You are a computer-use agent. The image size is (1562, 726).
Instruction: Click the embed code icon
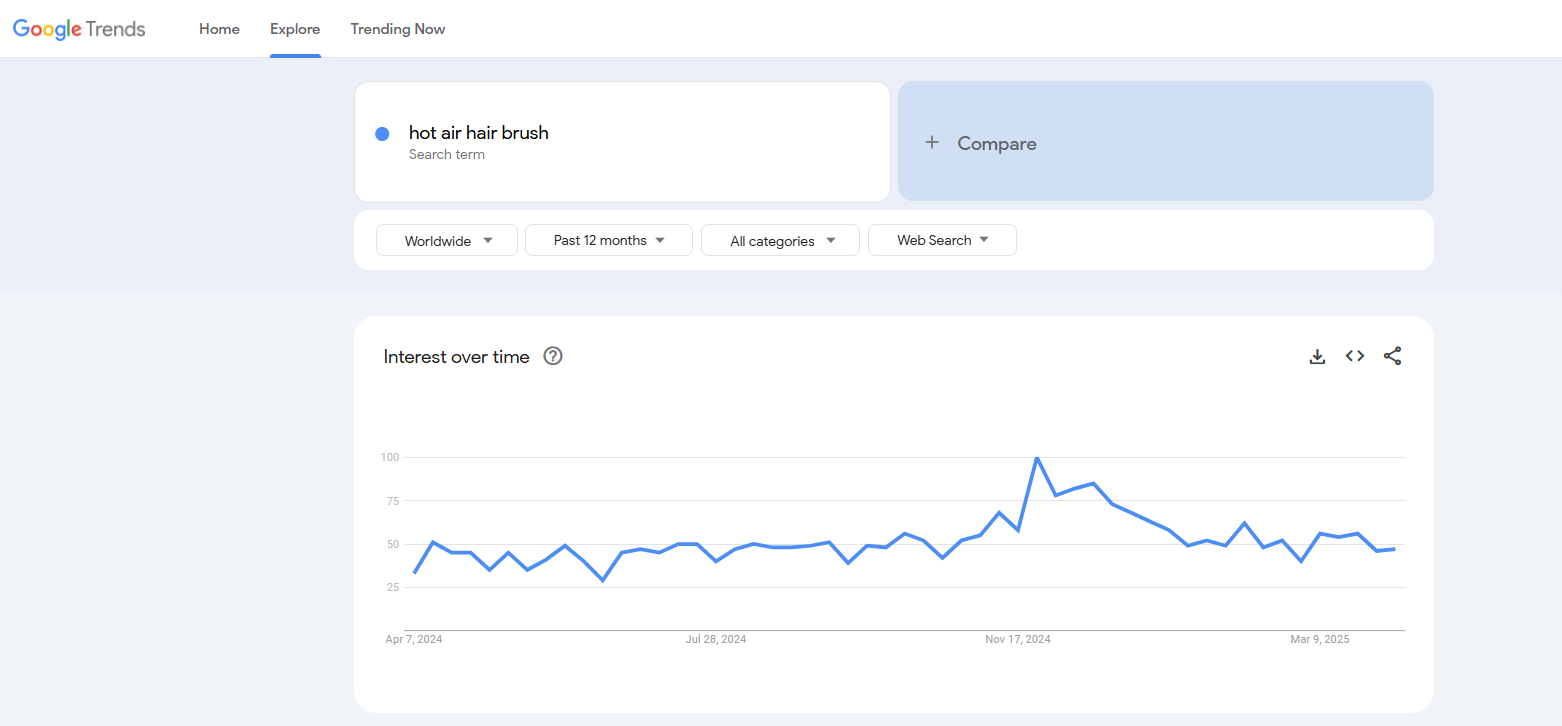tap(1355, 356)
